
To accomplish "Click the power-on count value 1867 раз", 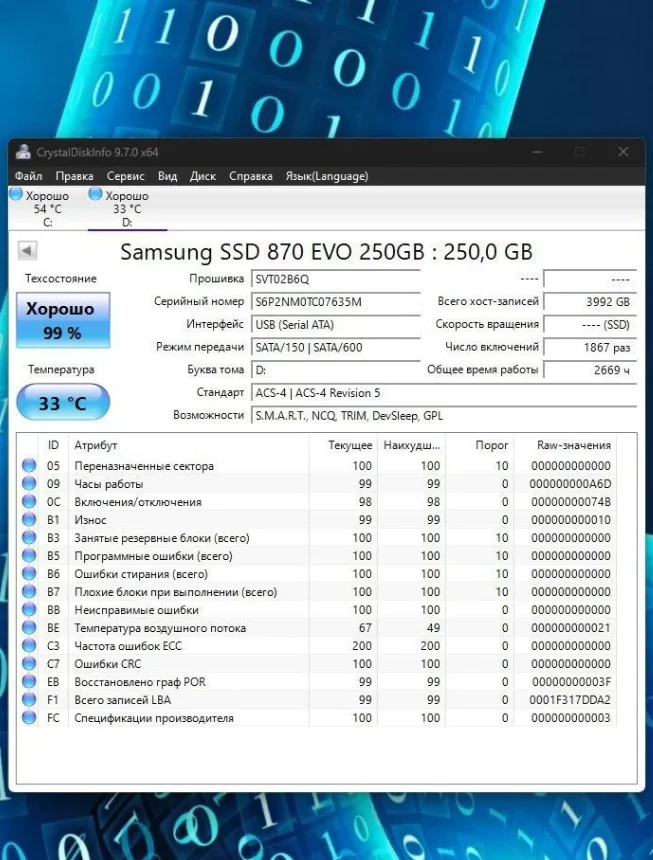I will tap(590, 347).
